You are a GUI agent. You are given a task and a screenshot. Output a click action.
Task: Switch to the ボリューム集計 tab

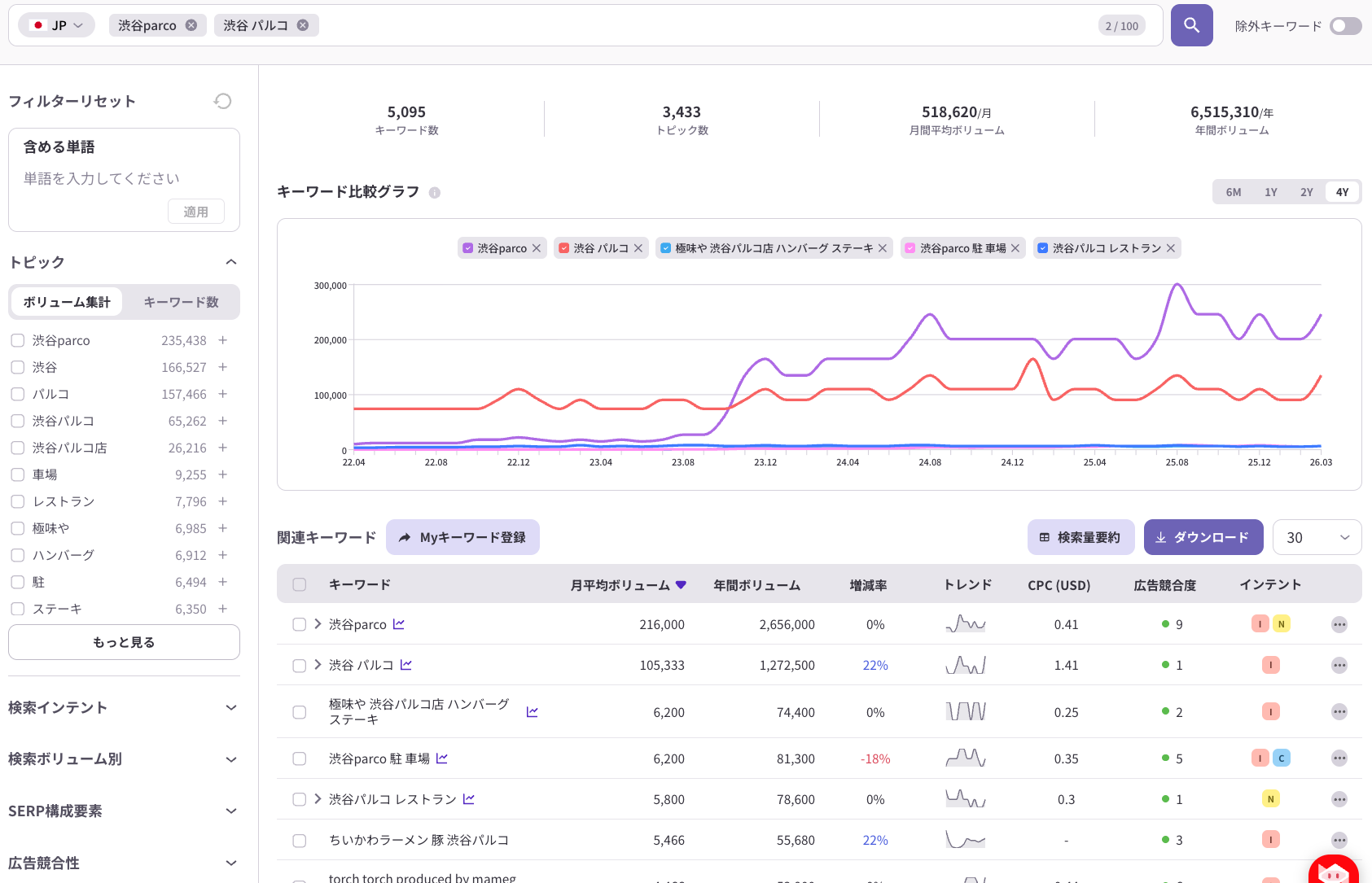tap(67, 302)
